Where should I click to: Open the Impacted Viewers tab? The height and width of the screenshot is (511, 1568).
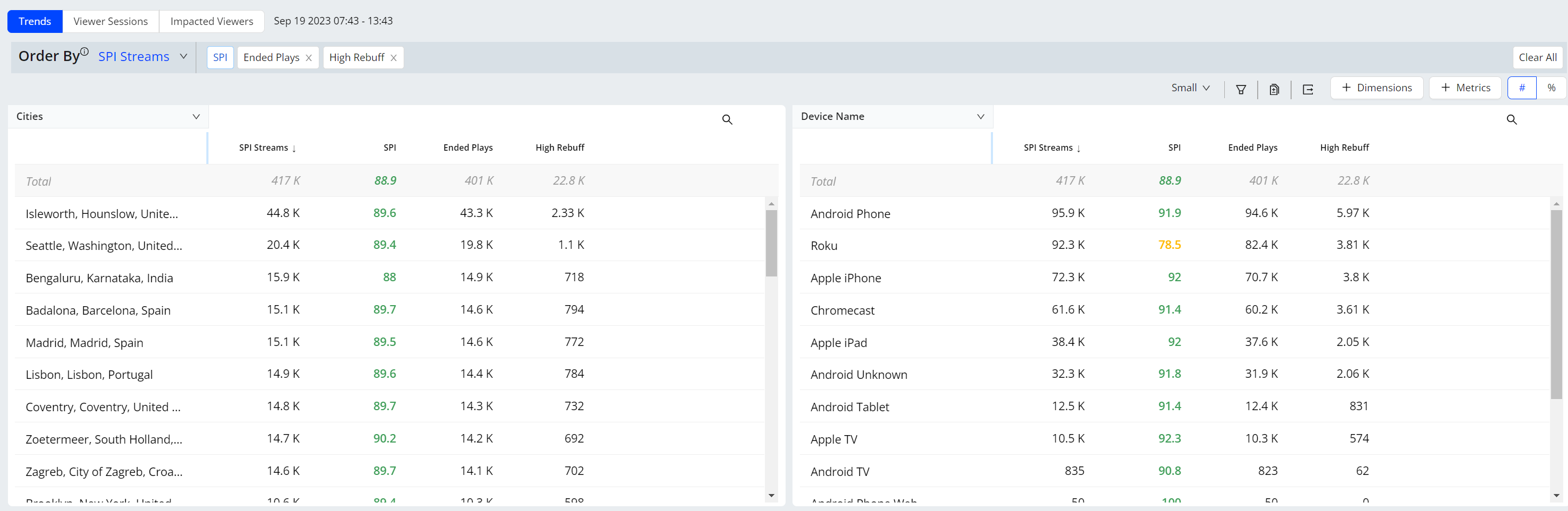tap(211, 21)
